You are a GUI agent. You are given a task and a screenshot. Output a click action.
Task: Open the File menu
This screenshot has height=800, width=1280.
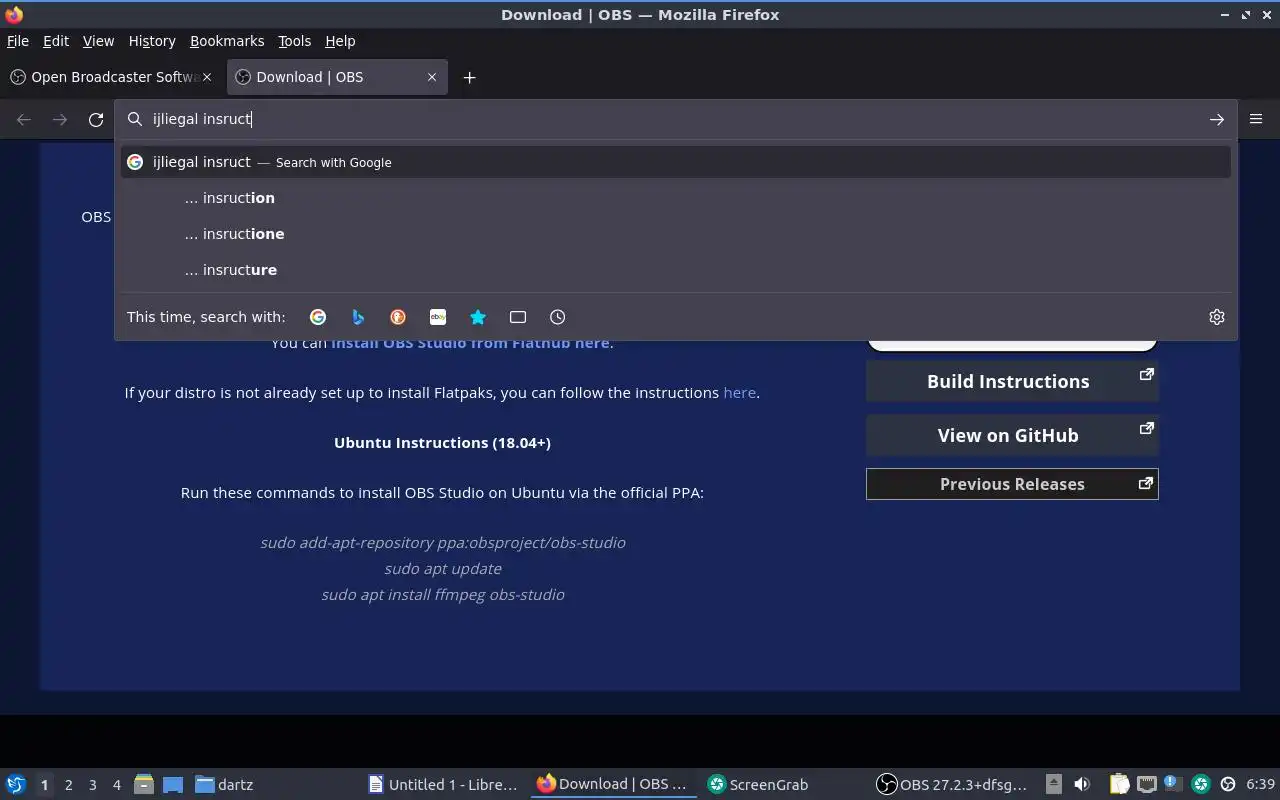coord(18,41)
